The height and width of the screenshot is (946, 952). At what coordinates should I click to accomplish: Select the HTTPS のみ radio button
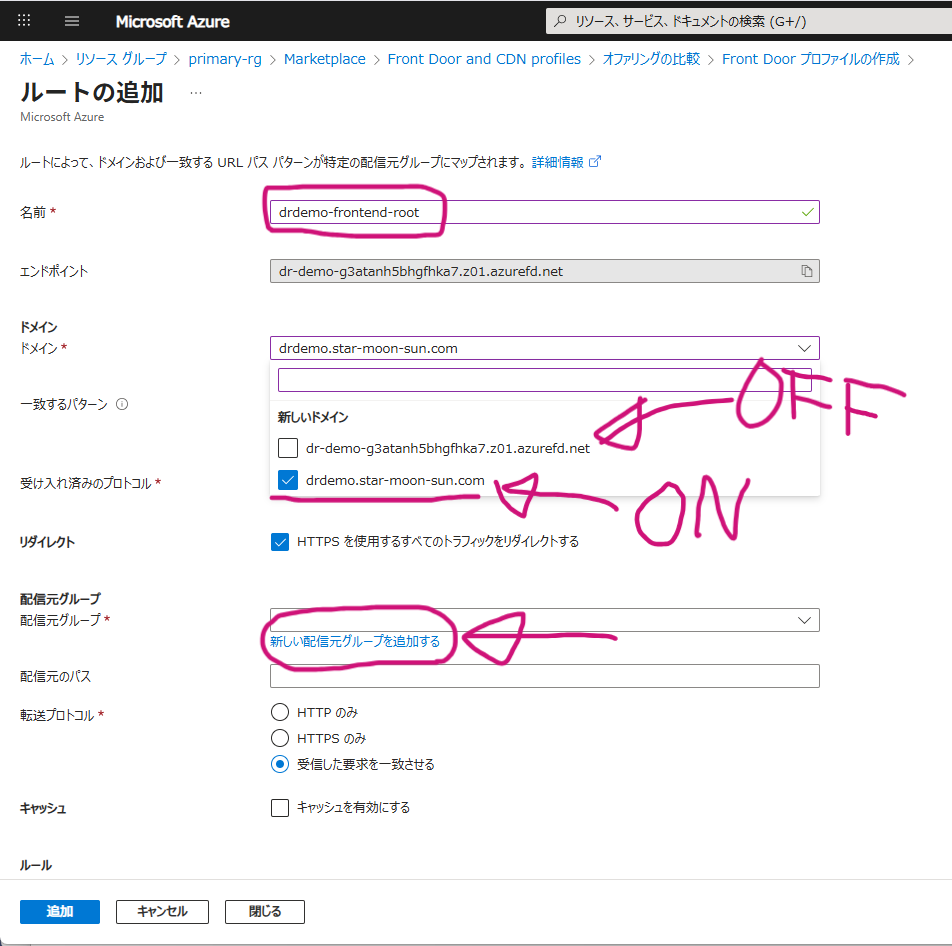[280, 738]
